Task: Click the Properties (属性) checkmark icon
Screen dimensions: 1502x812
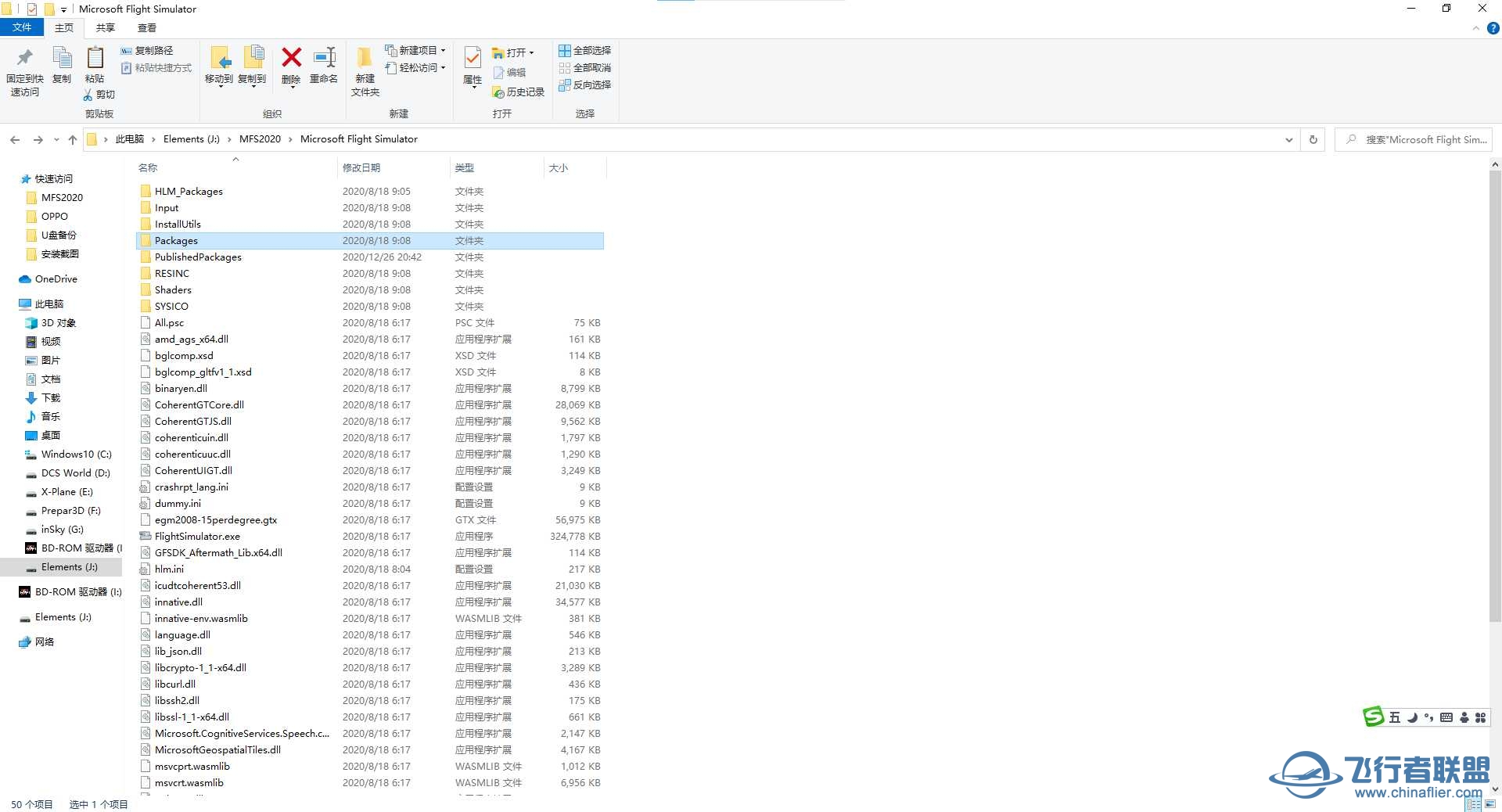Action: click(x=473, y=57)
